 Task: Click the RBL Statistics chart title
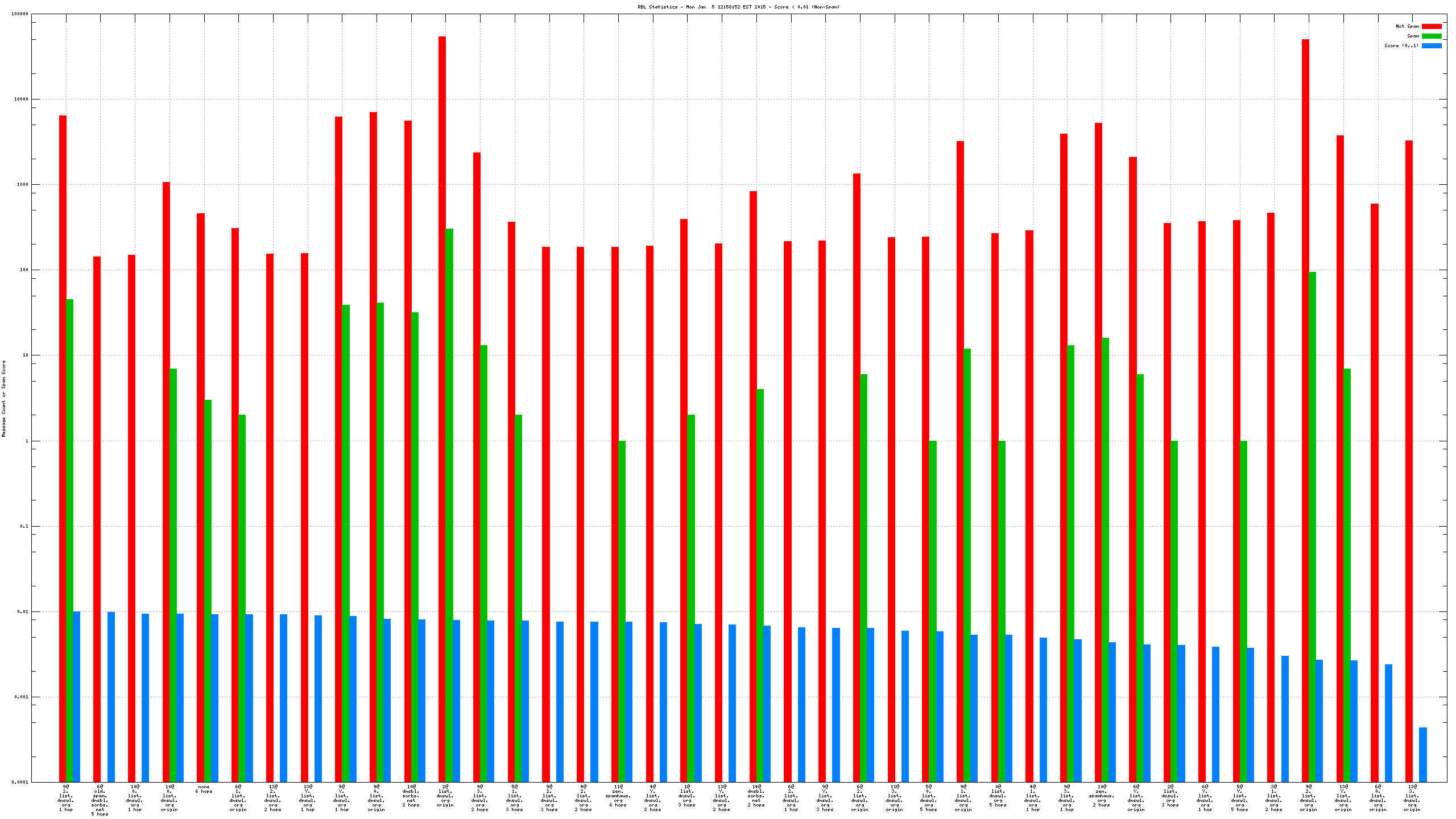pyautogui.click(x=738, y=7)
